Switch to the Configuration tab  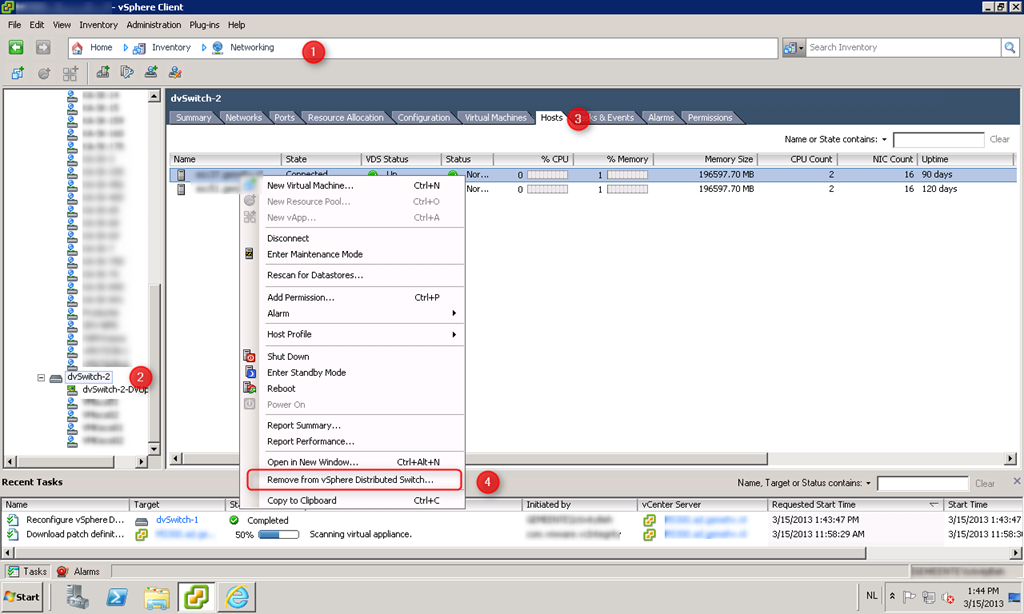pos(424,118)
